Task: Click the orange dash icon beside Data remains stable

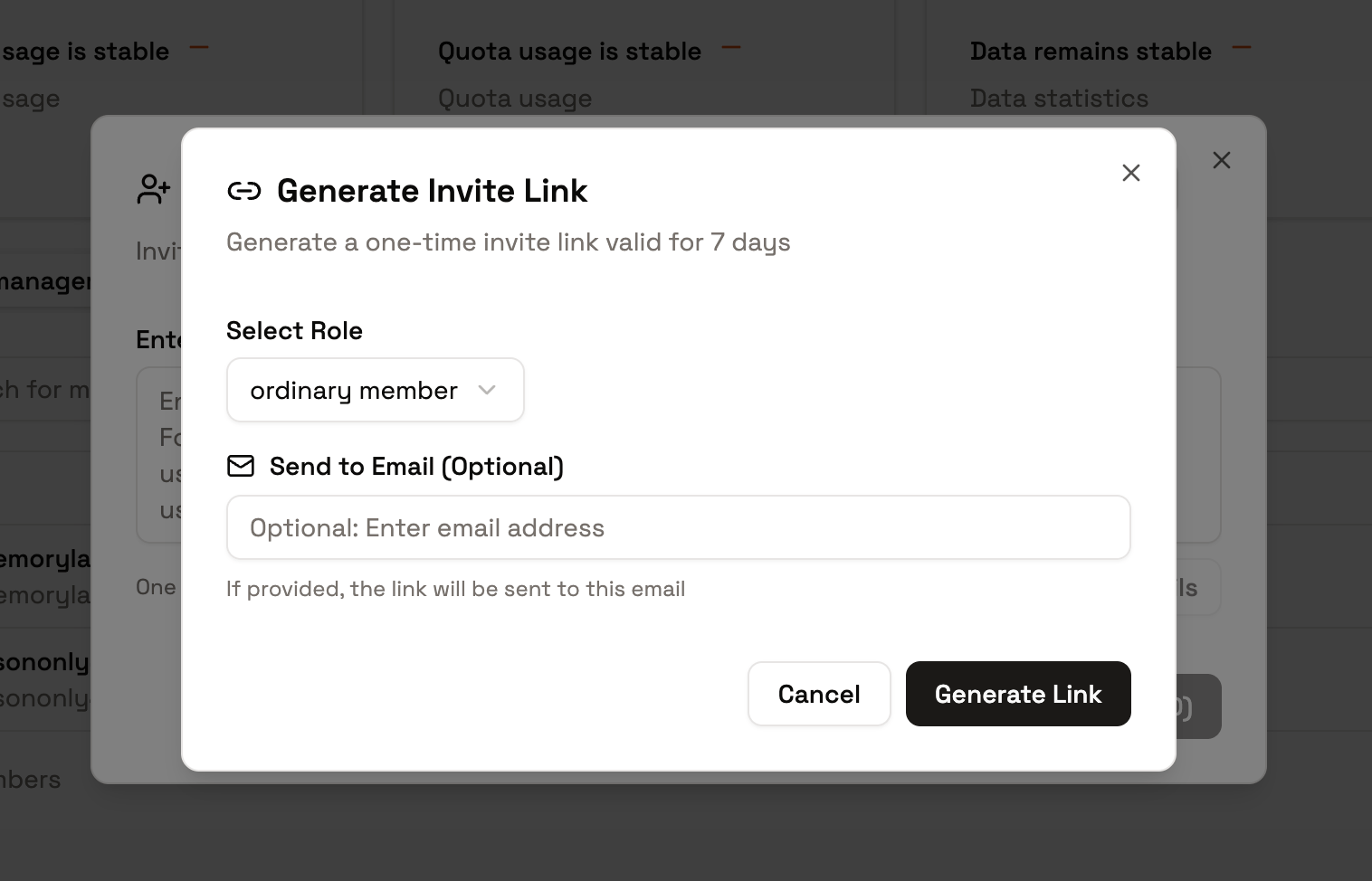Action: (x=1242, y=48)
